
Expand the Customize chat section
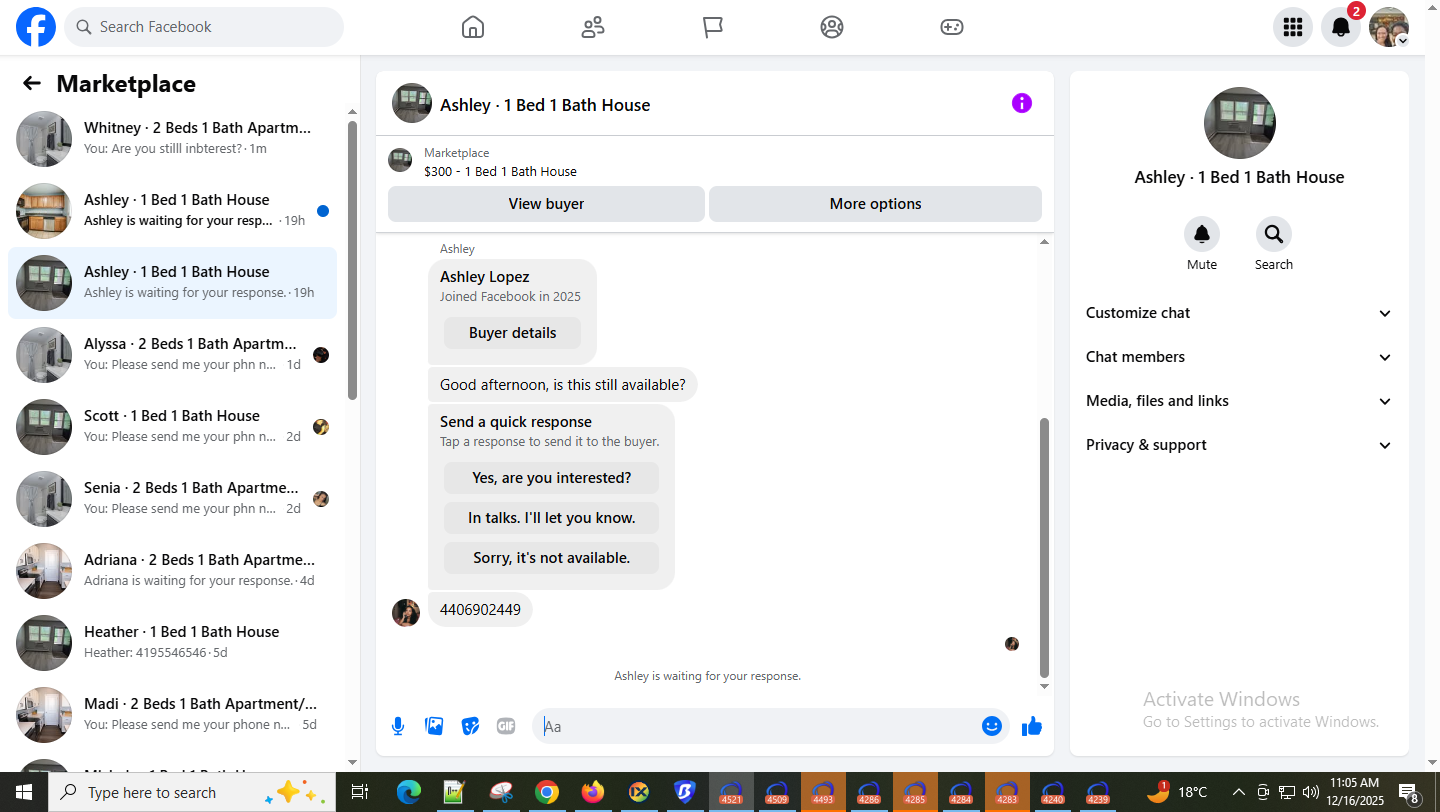click(x=1239, y=313)
